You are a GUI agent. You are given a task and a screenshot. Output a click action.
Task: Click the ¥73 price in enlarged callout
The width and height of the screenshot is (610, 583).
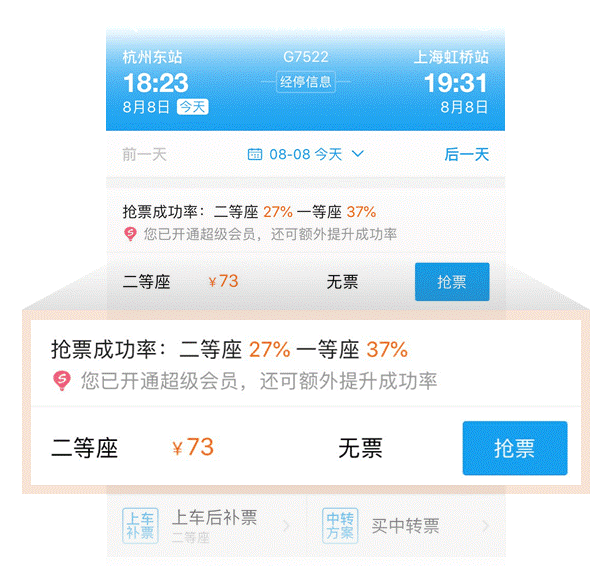pyautogui.click(x=193, y=448)
